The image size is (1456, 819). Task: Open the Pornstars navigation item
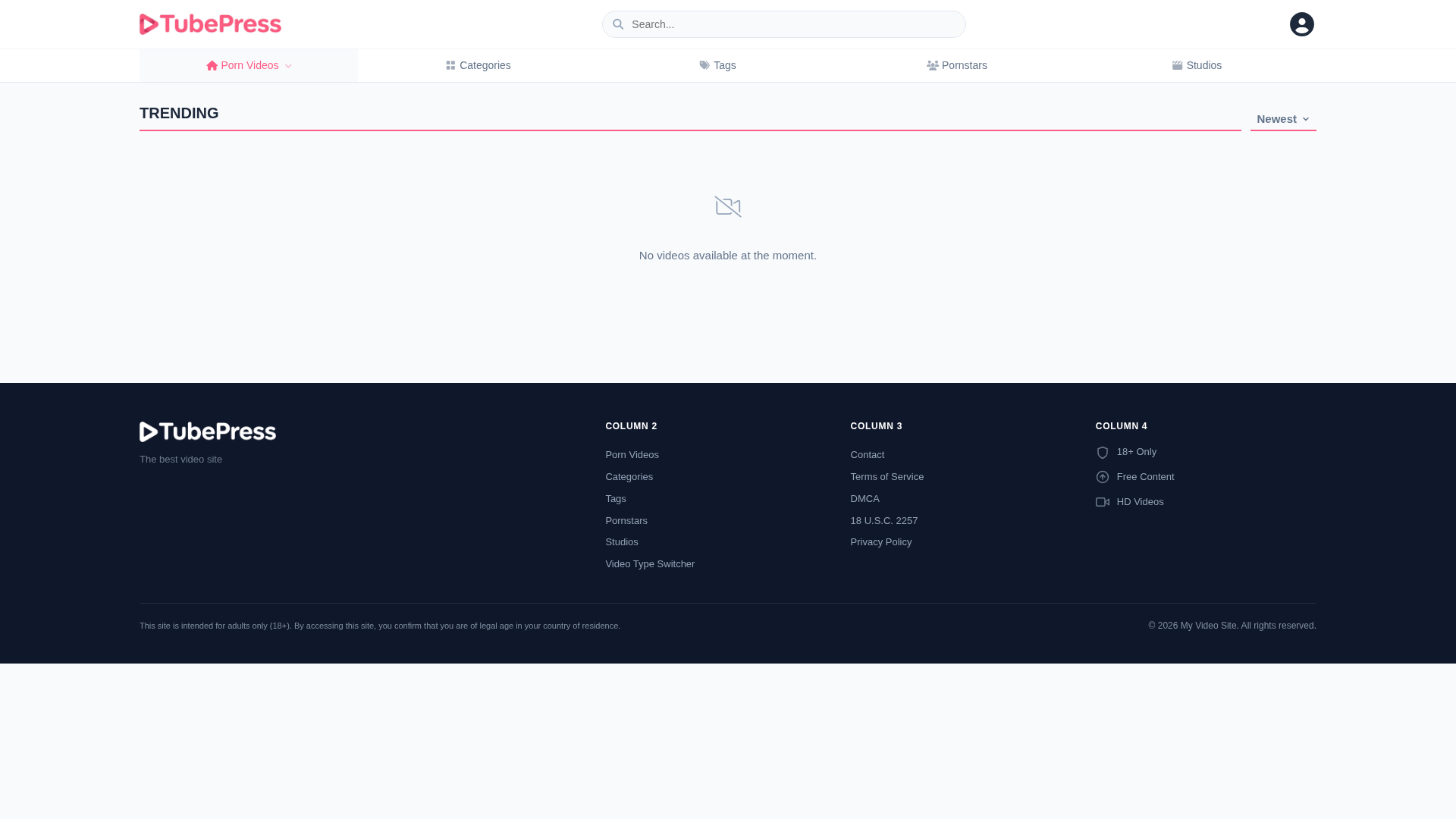pos(964,65)
